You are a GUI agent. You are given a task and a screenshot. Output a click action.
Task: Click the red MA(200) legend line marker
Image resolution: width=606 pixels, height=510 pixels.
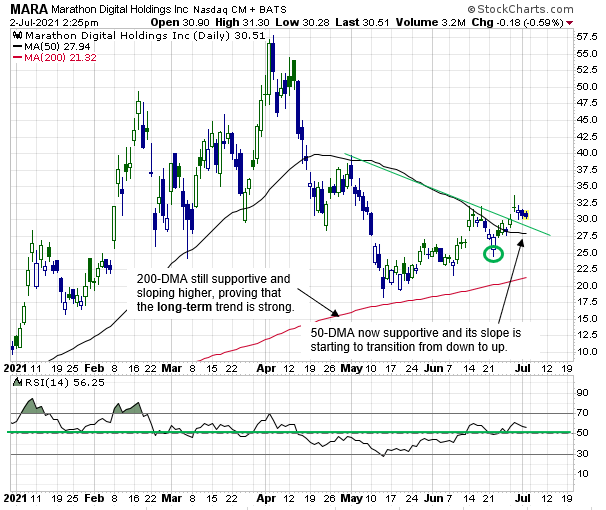[17, 58]
